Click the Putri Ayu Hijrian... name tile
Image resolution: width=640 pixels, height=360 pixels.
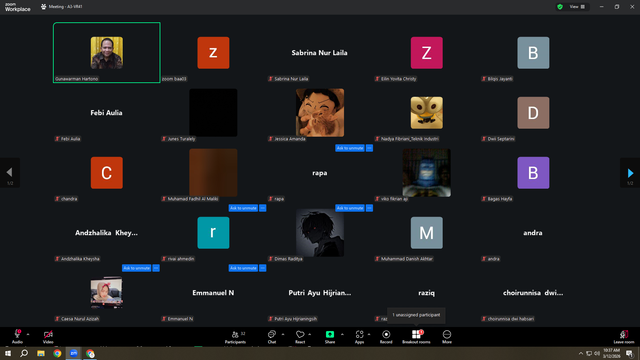[x=320, y=293]
